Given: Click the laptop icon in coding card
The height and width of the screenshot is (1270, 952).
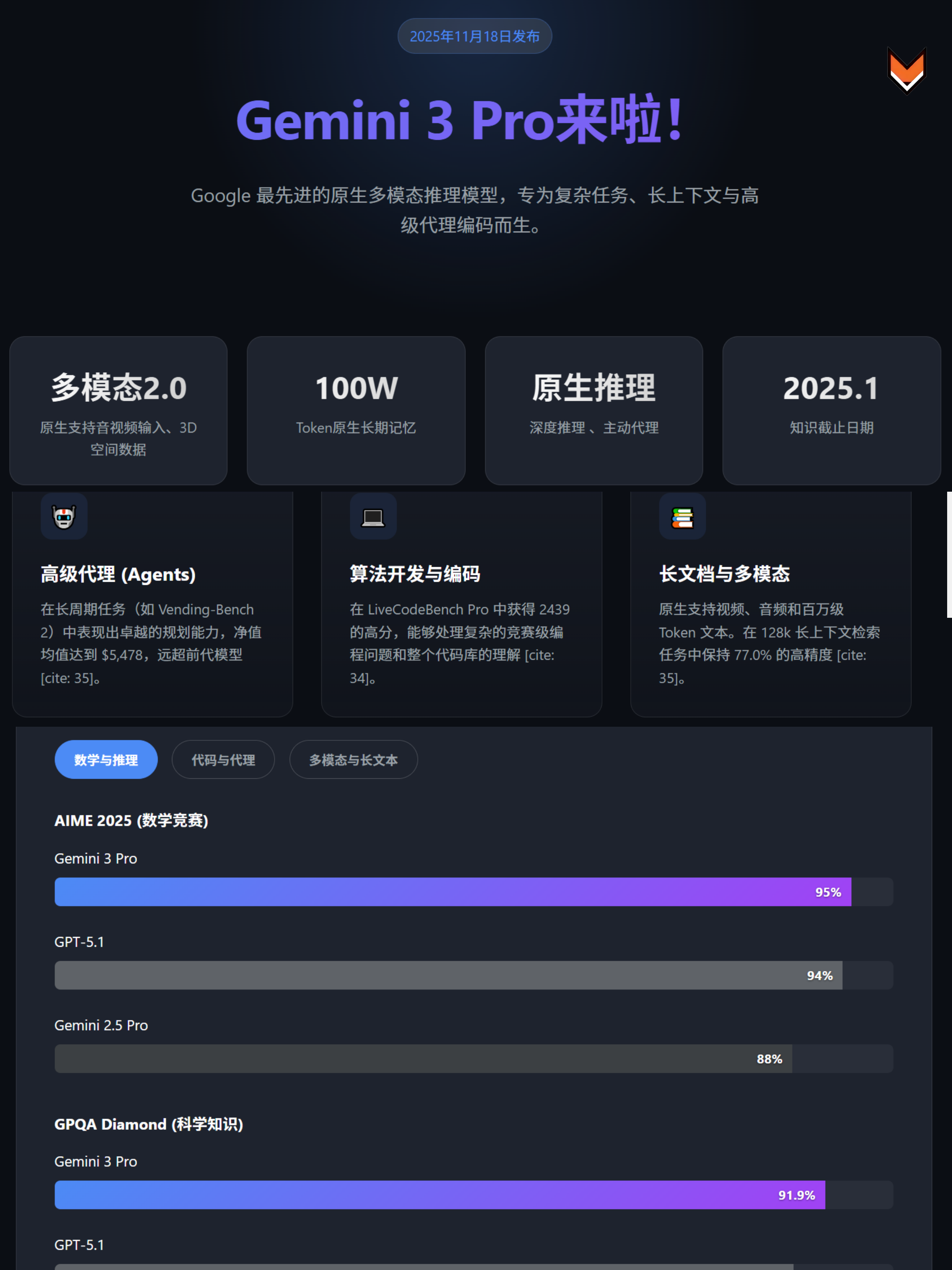Looking at the screenshot, I should pos(373,517).
